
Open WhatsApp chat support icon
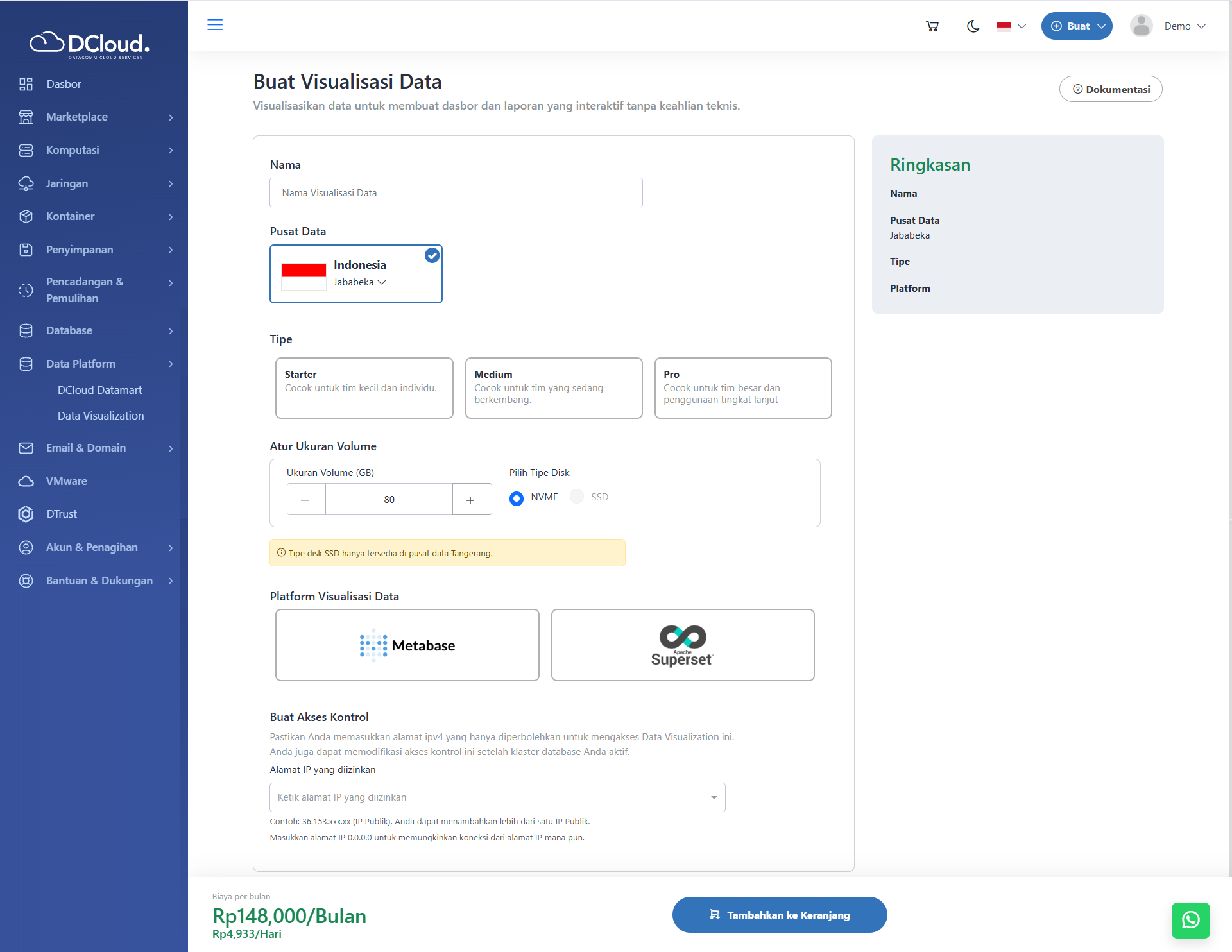click(1190, 920)
